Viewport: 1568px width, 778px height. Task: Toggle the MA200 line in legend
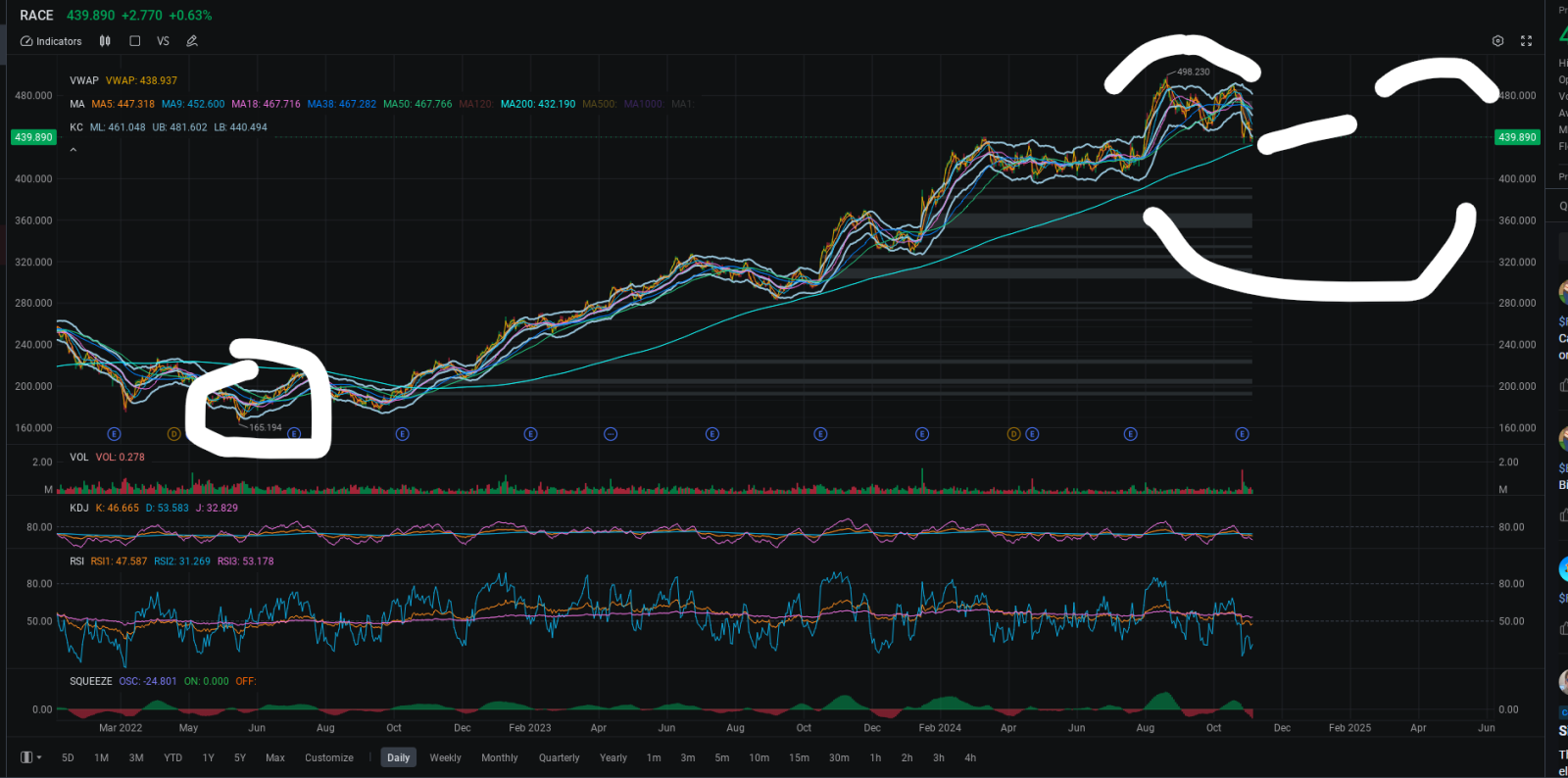pos(538,104)
